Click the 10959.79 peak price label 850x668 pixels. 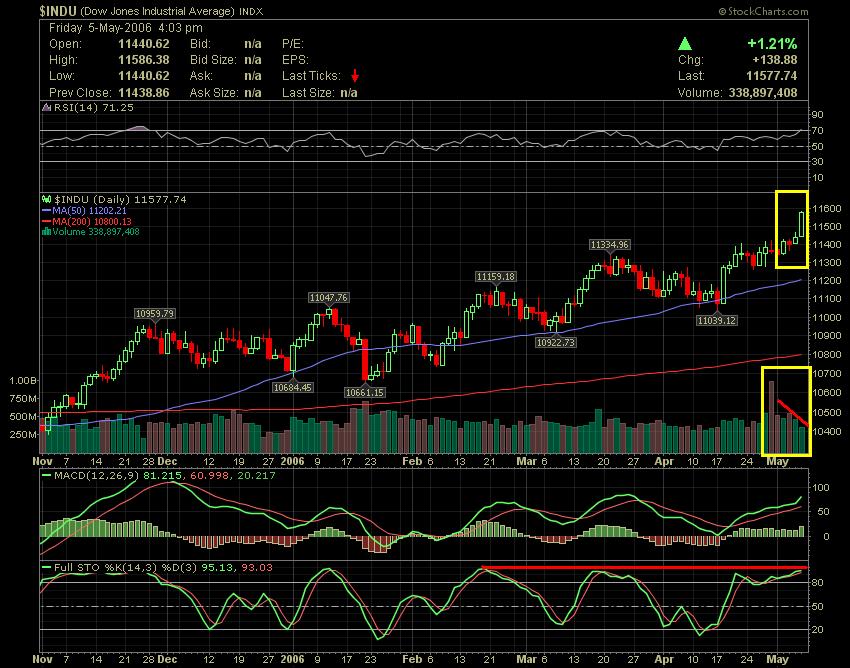(155, 313)
